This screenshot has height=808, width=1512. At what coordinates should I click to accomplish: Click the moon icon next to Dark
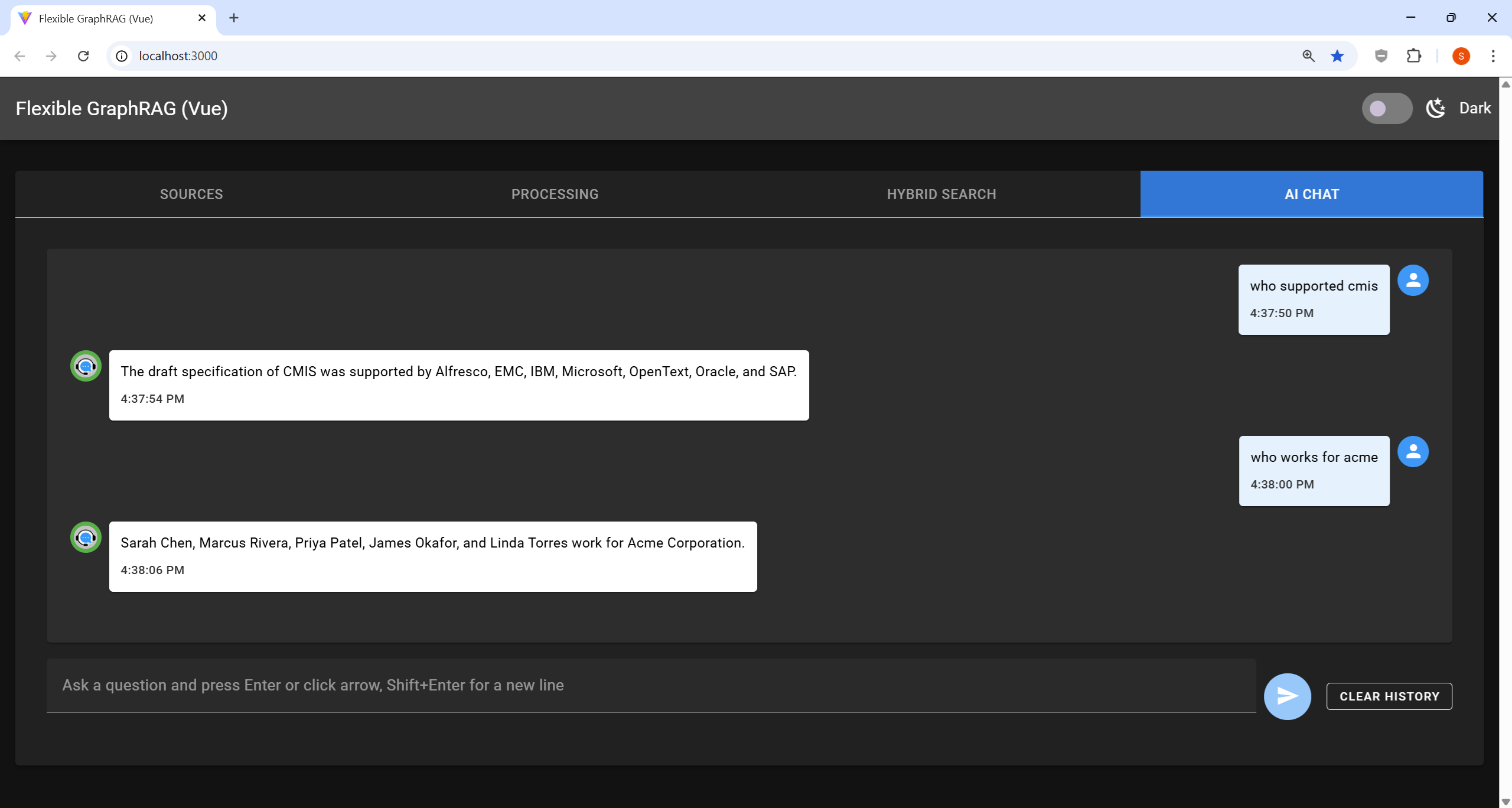click(1436, 108)
